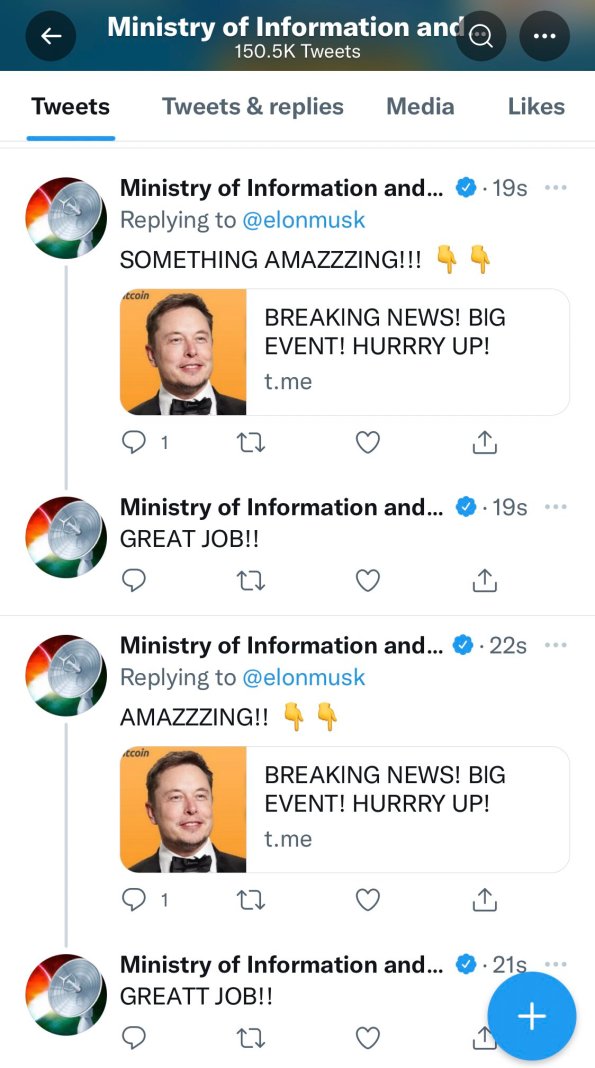Switch to Tweets & replies tab
Image resolution: width=595 pixels, height=1068 pixels.
[x=253, y=107]
